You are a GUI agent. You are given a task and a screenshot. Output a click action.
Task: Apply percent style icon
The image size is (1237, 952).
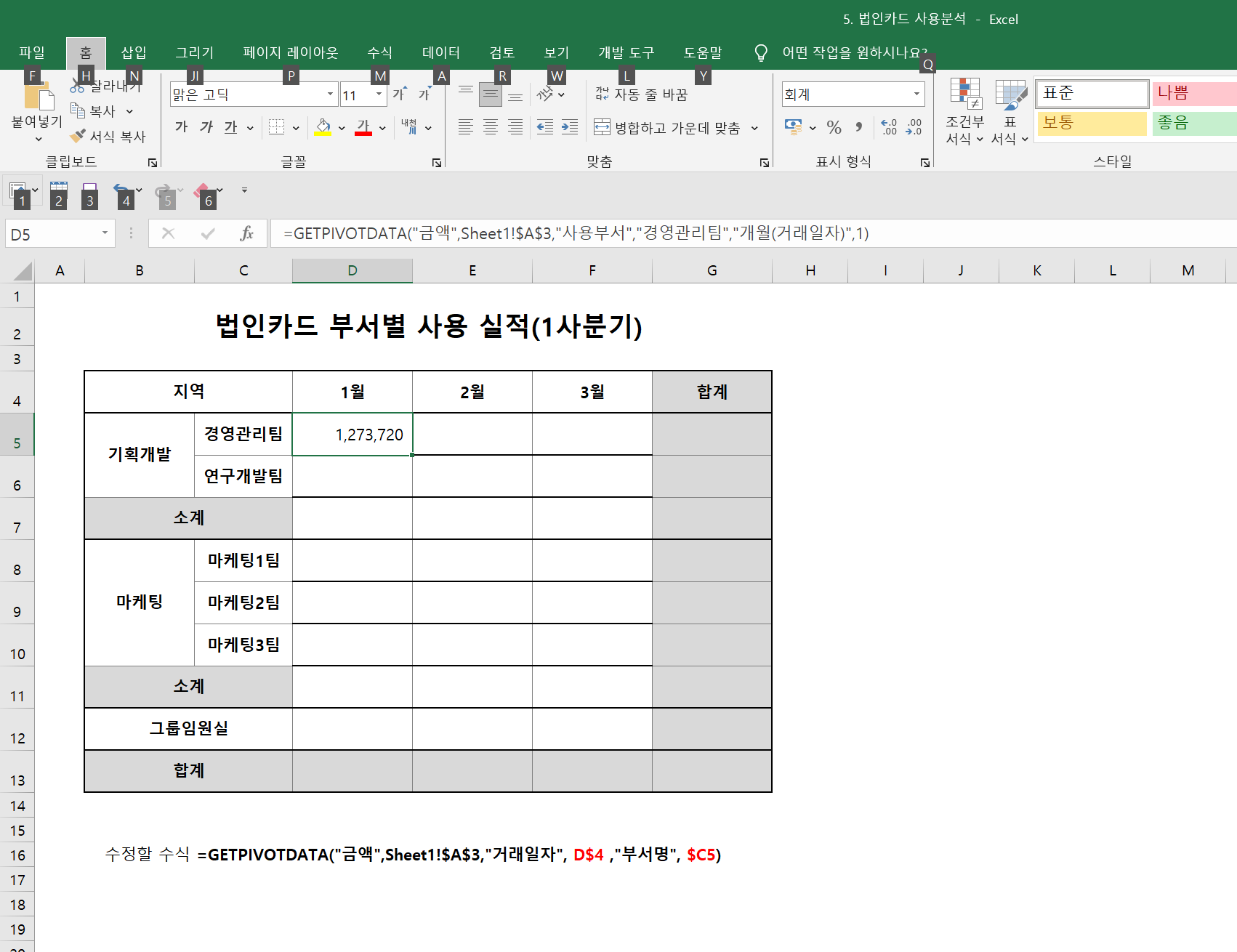pyautogui.click(x=834, y=127)
